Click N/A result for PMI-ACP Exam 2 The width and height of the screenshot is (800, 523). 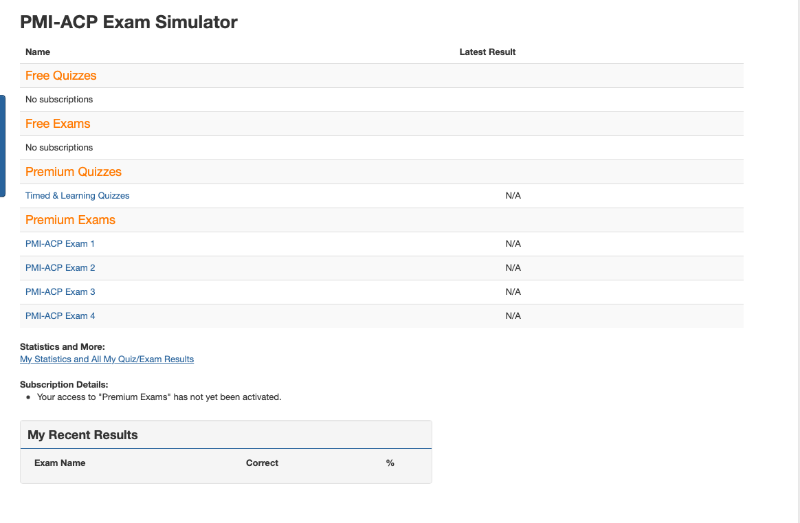click(x=513, y=268)
